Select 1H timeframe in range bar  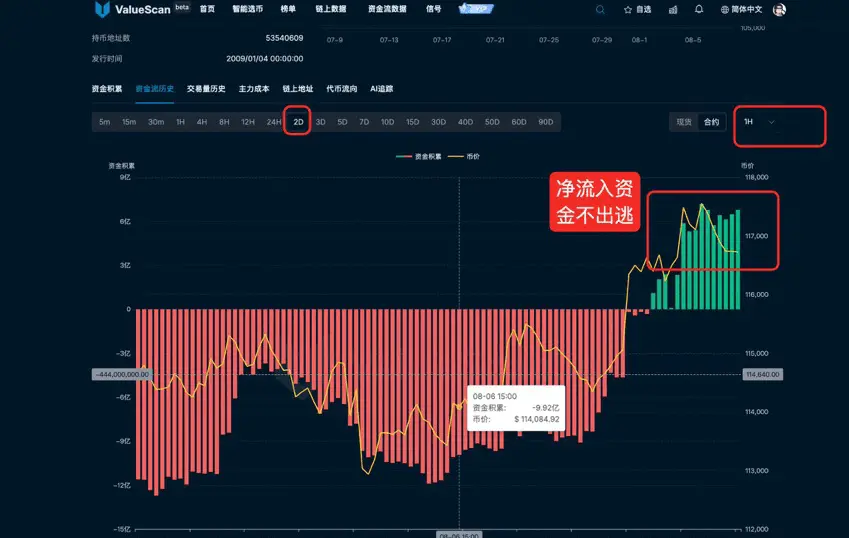(180, 122)
